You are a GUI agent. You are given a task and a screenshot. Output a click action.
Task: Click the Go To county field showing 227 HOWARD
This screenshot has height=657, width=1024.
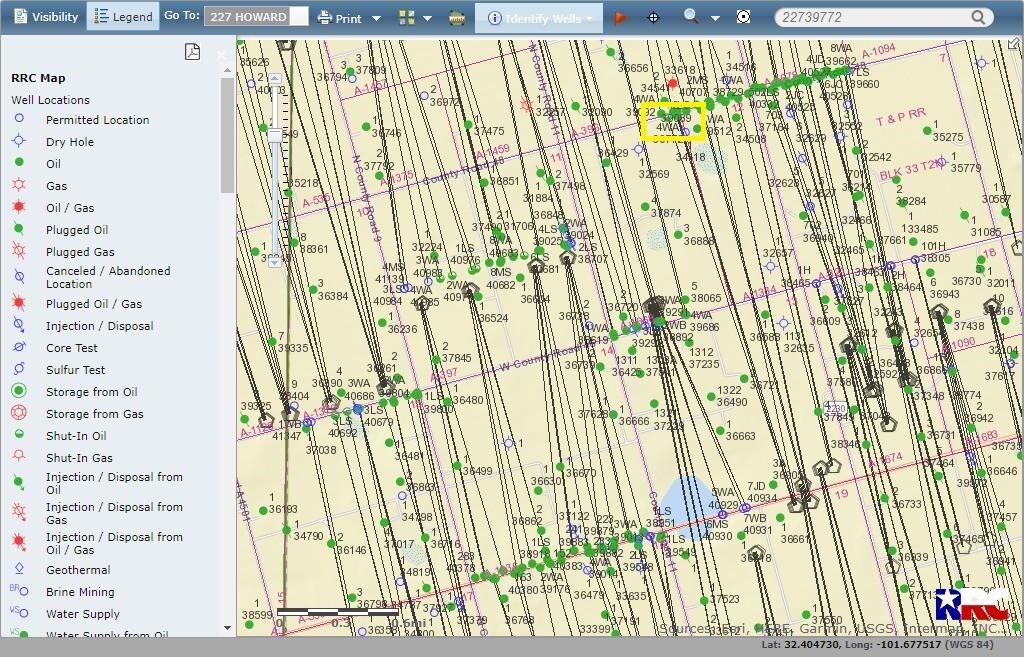tap(248, 17)
